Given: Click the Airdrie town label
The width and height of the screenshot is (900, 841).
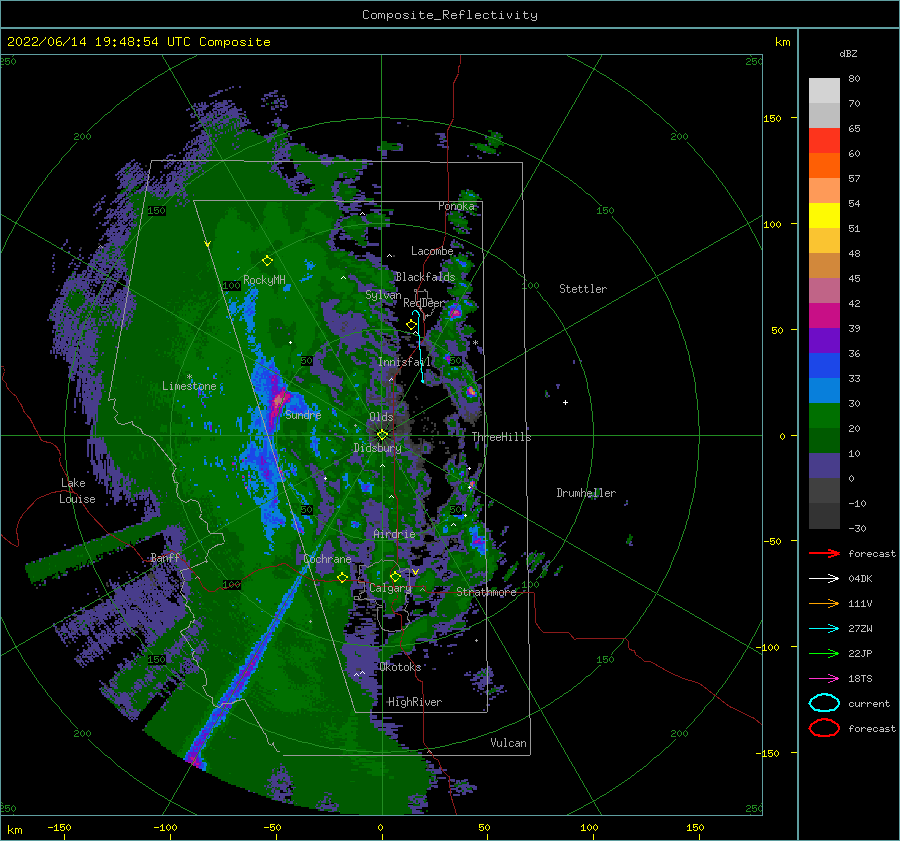Looking at the screenshot, I should (394, 534).
